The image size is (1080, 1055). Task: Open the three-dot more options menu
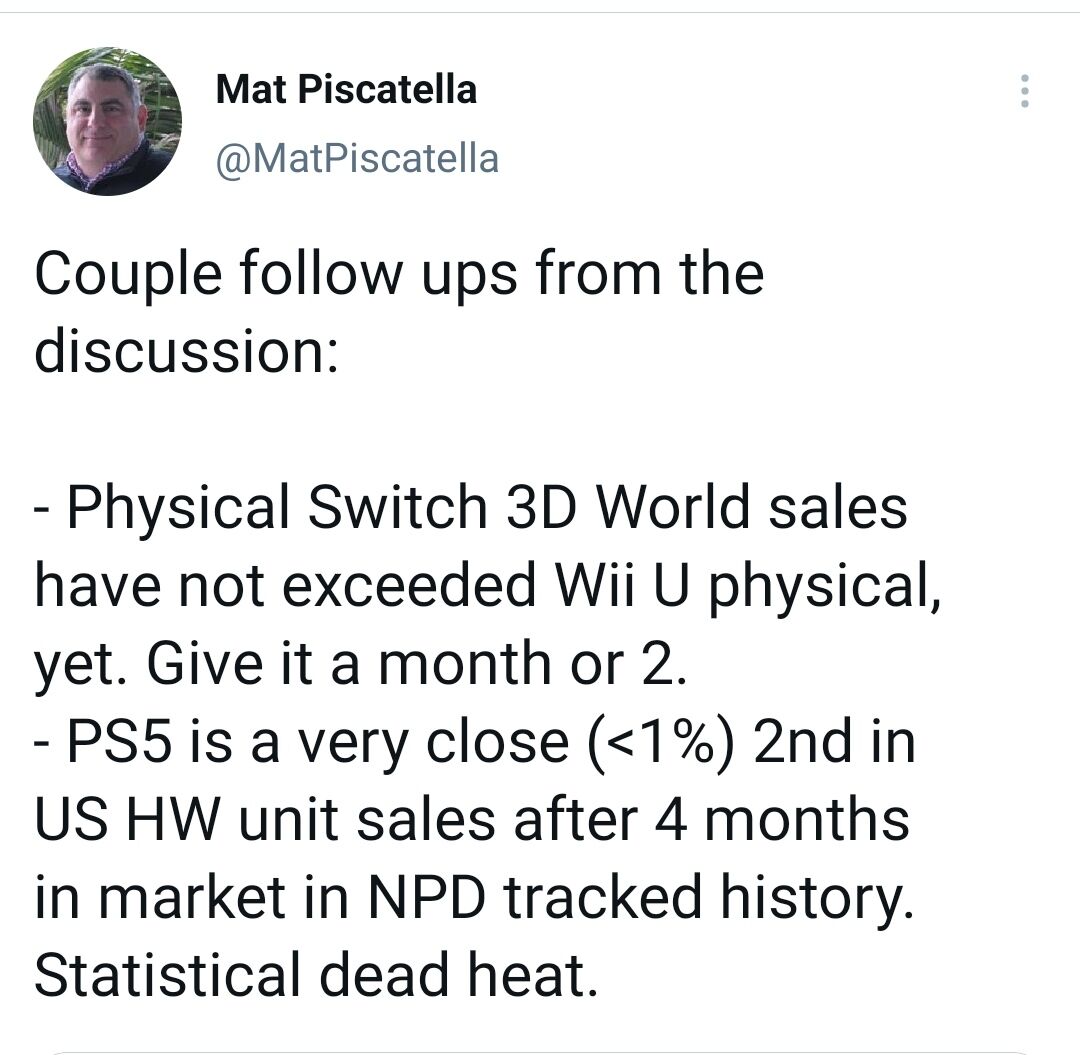pyautogui.click(x=1024, y=91)
